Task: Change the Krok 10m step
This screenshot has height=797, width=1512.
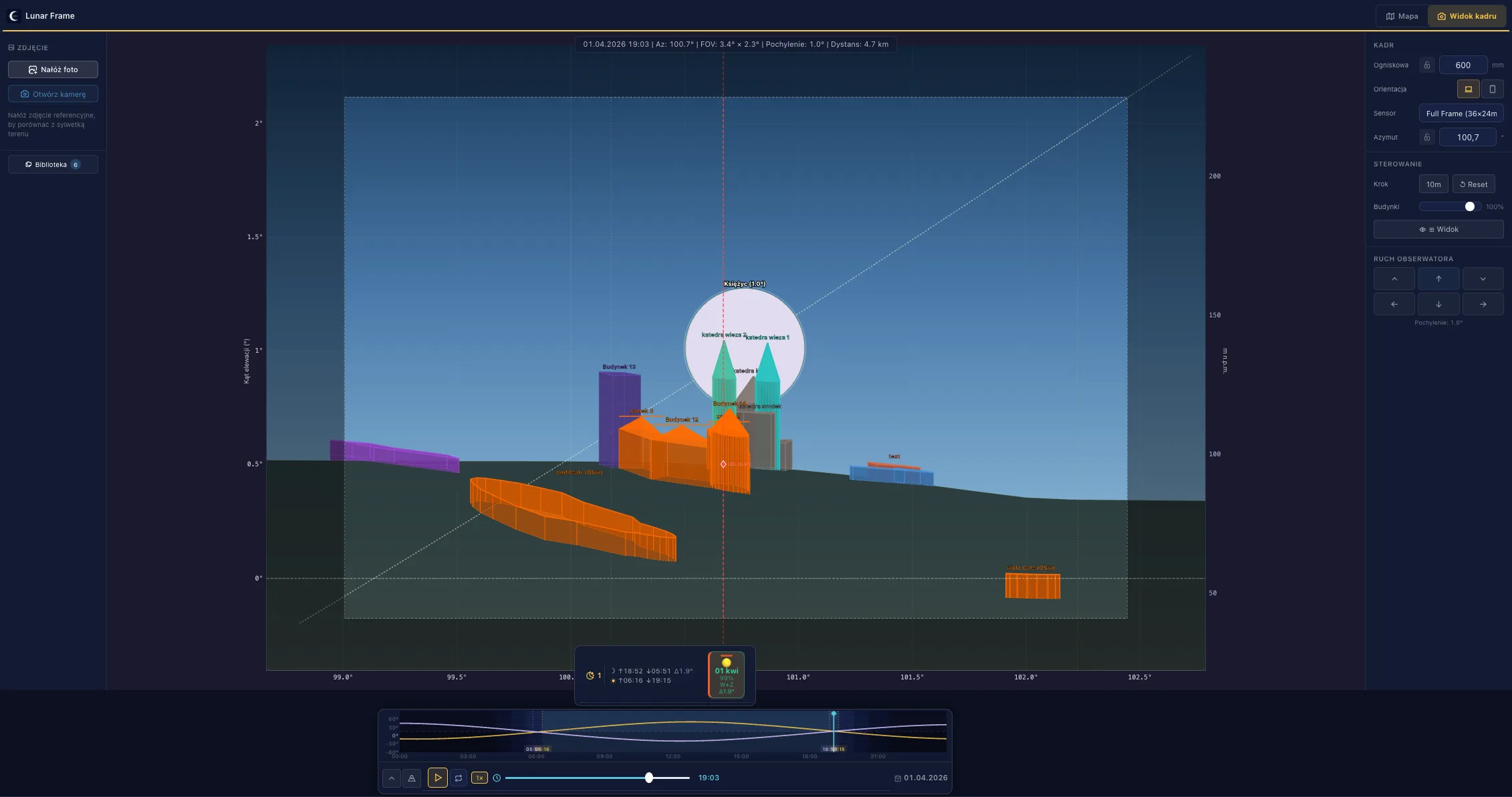Action: point(1433,184)
